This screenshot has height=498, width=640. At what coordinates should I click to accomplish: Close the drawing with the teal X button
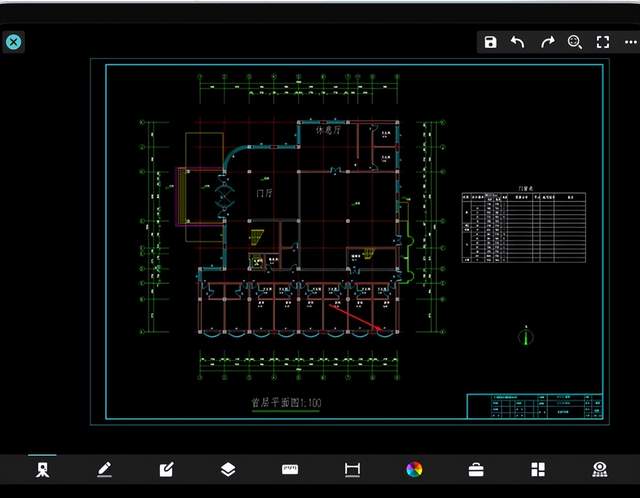point(13,42)
